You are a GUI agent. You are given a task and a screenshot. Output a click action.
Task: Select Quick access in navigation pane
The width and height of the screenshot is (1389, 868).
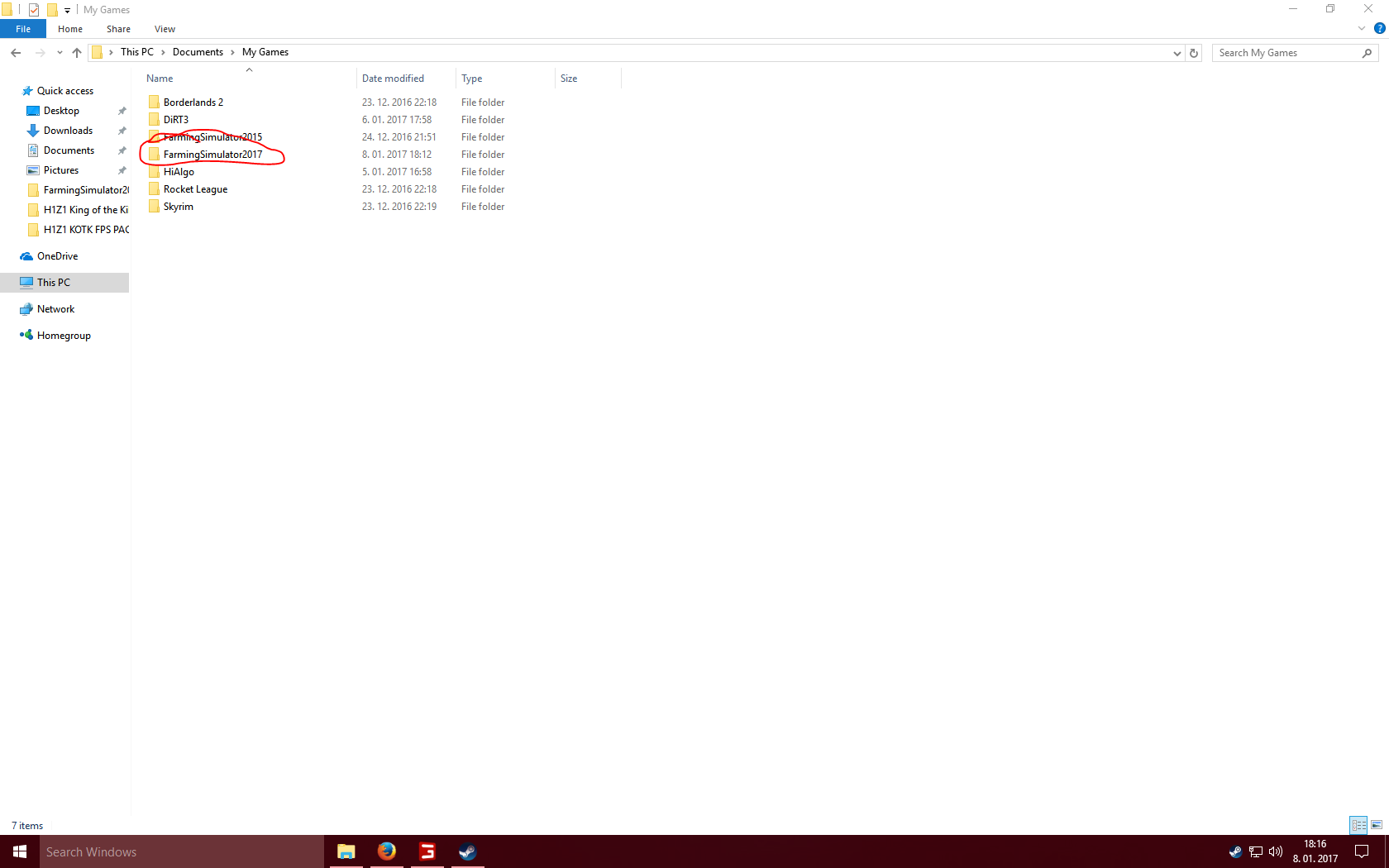point(65,91)
